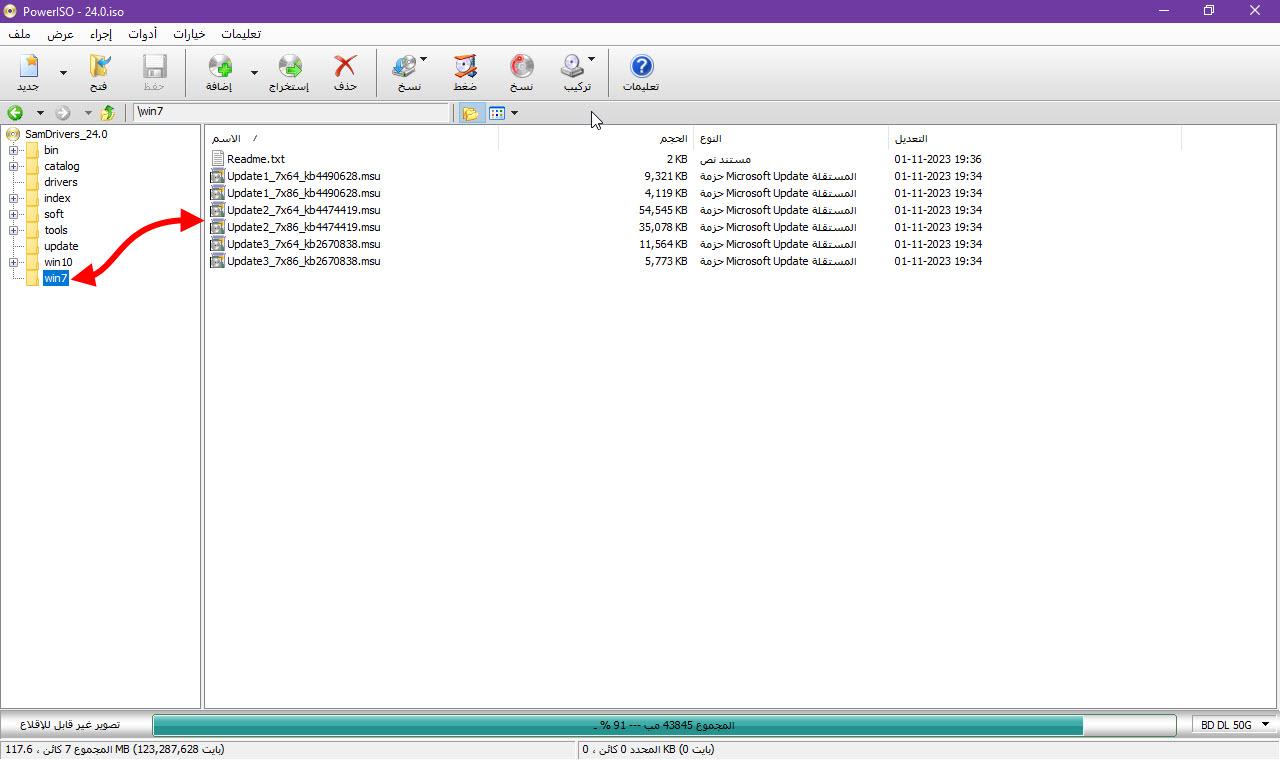Click the green Back navigation arrow
Screen dimensions: 1280x760
coord(15,113)
